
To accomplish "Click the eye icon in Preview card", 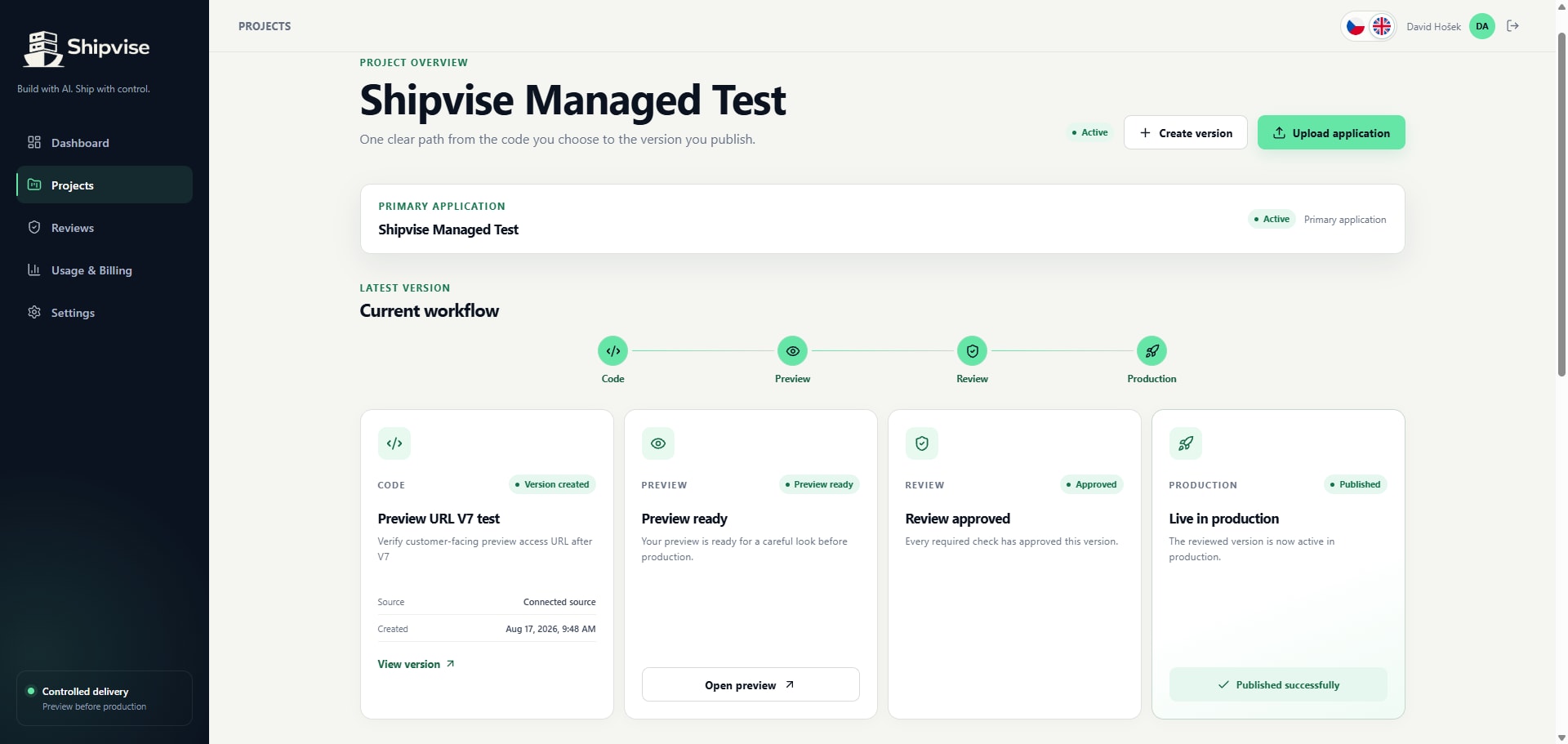I will [x=658, y=443].
